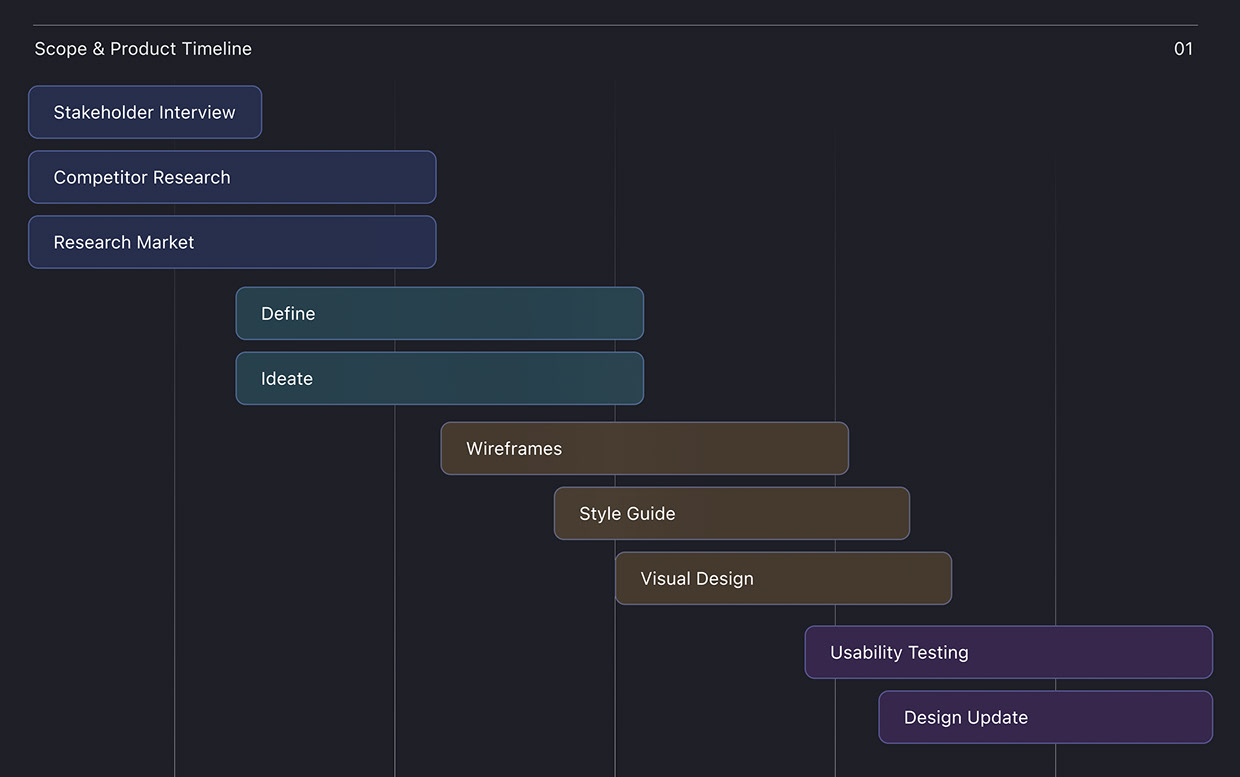
Task: Open the Visual Design task bar
Action: pyautogui.click(x=783, y=578)
